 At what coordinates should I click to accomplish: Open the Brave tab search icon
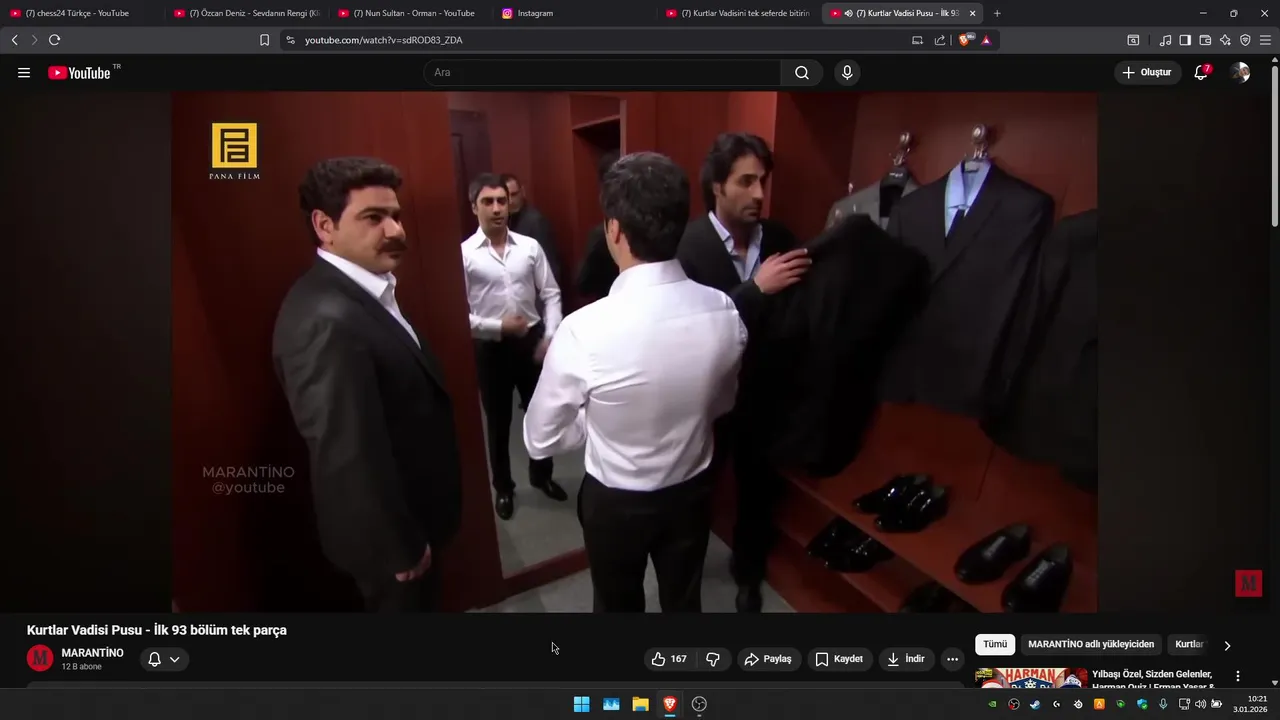pos(1133,40)
